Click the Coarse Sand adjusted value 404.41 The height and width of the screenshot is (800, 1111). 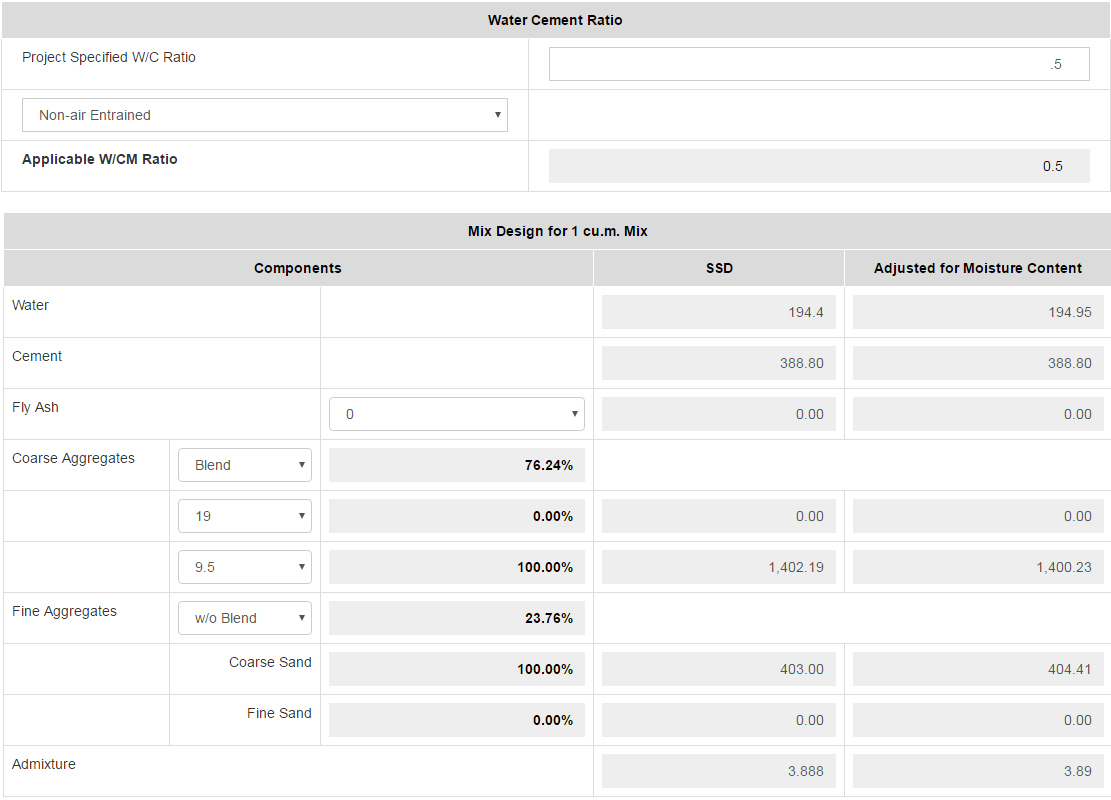coord(979,669)
